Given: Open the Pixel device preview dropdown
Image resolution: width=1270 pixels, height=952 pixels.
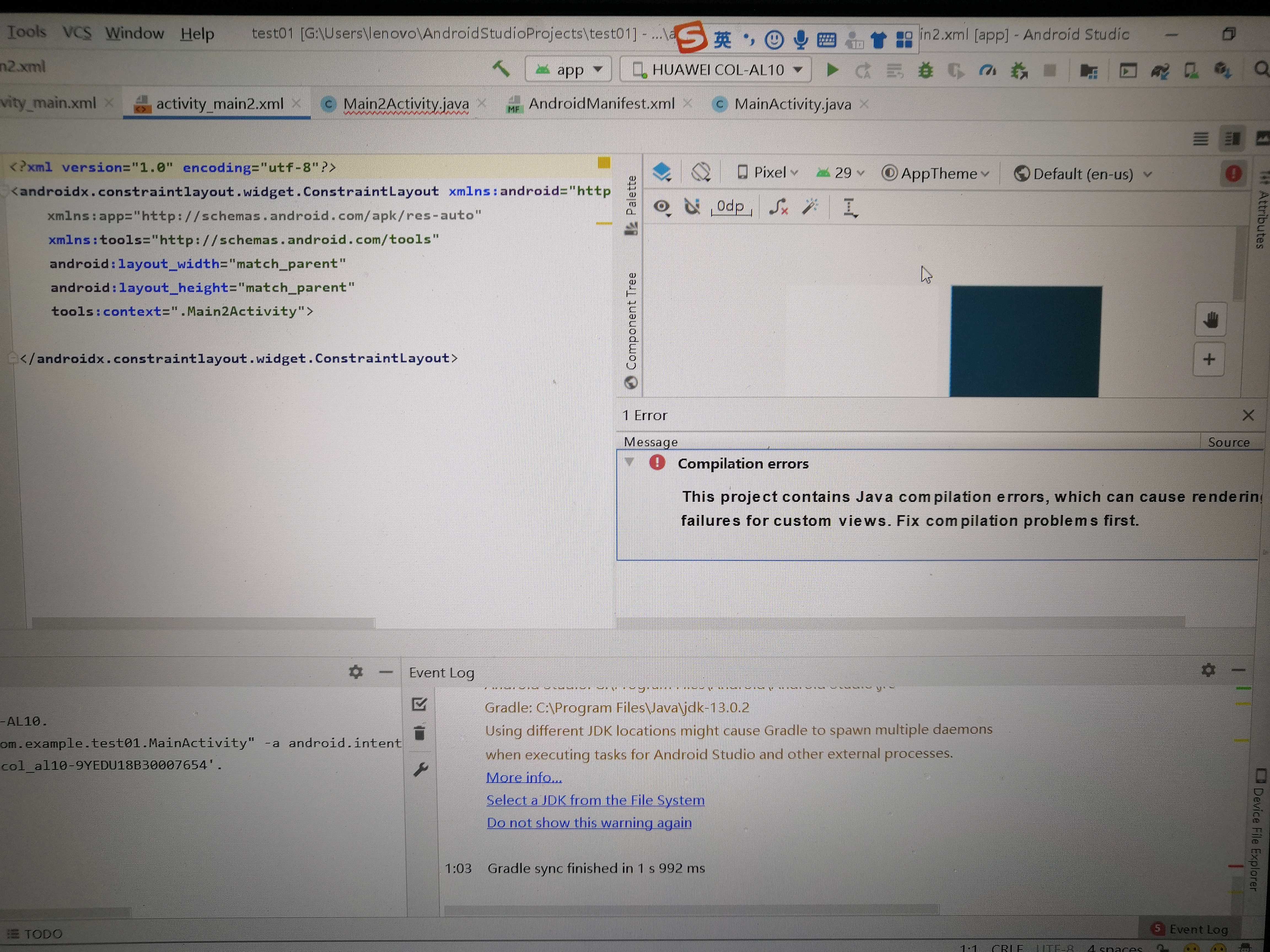Looking at the screenshot, I should [x=767, y=172].
